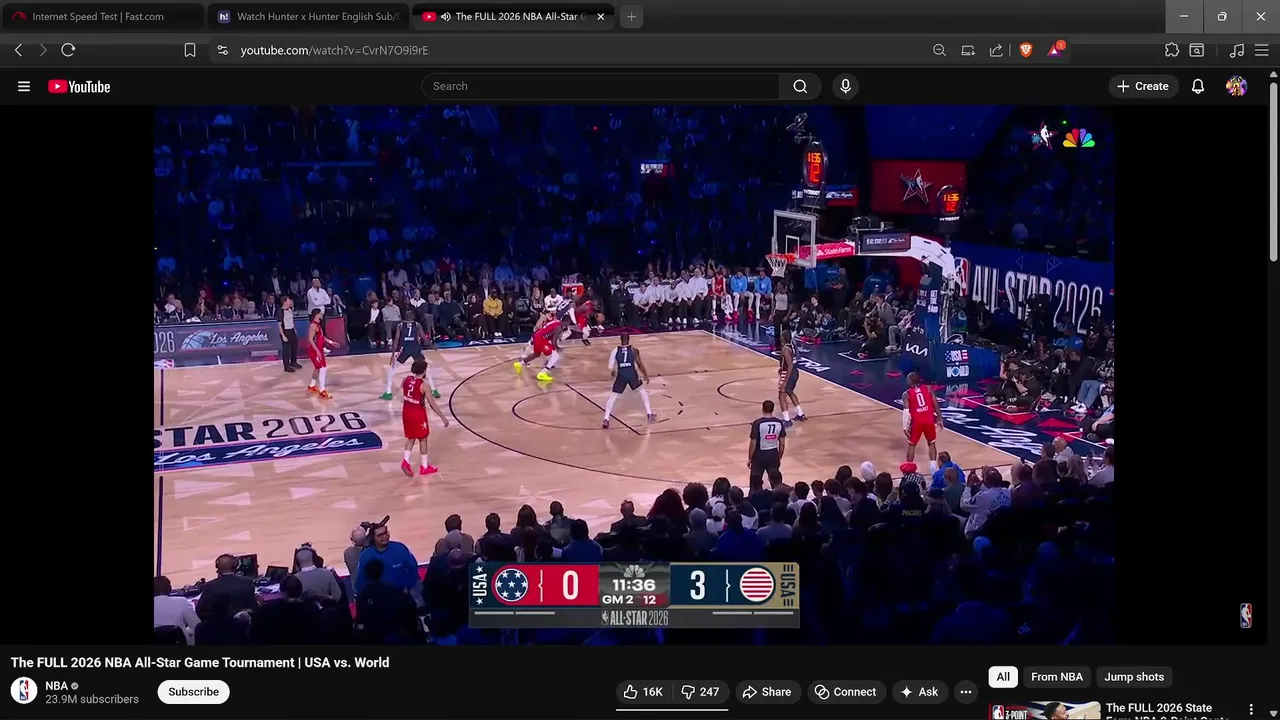1280x720 pixels.
Task: Click the Ask button
Action: click(x=919, y=692)
